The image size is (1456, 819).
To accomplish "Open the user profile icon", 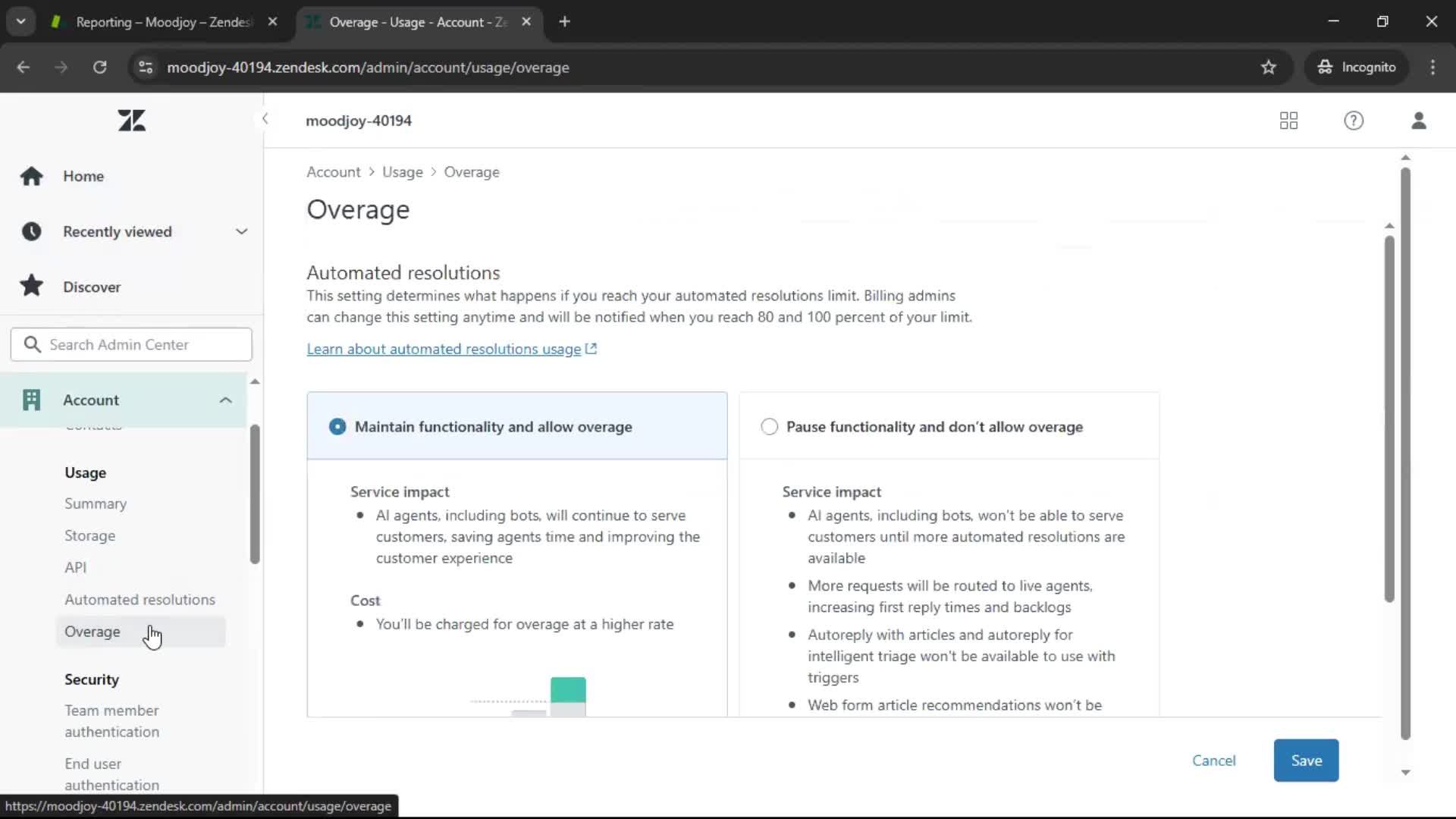I will (1419, 121).
